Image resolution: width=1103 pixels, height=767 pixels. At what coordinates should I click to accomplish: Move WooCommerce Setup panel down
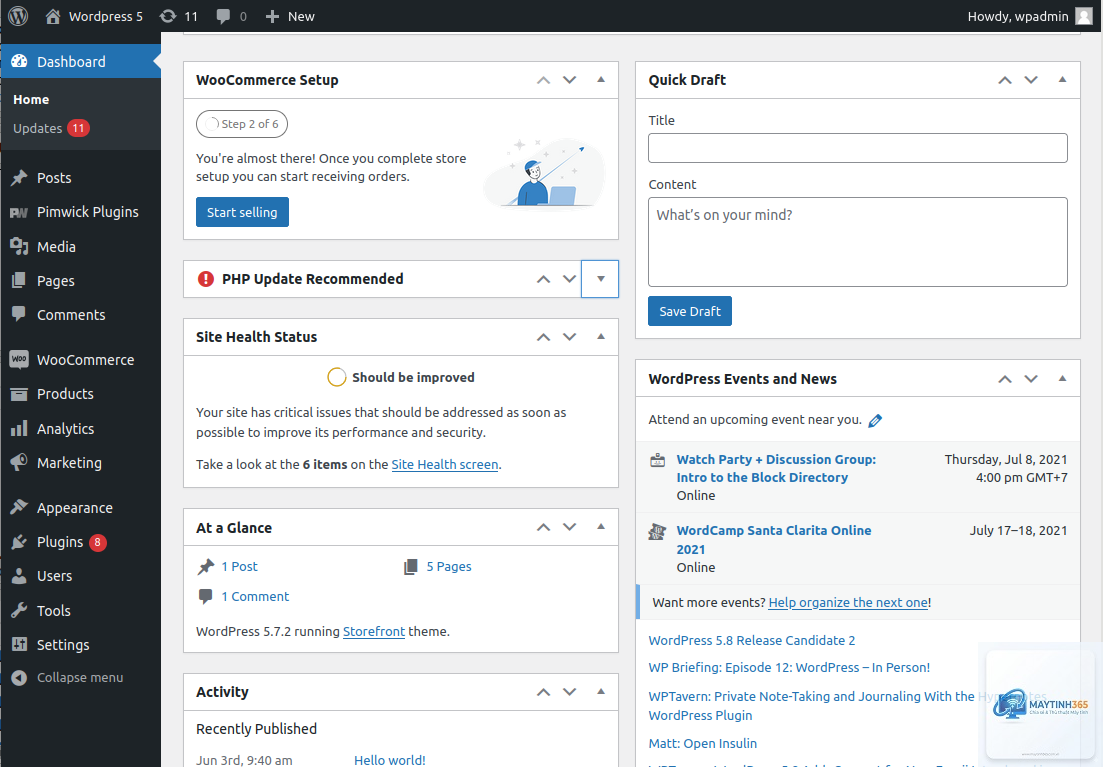coord(570,80)
